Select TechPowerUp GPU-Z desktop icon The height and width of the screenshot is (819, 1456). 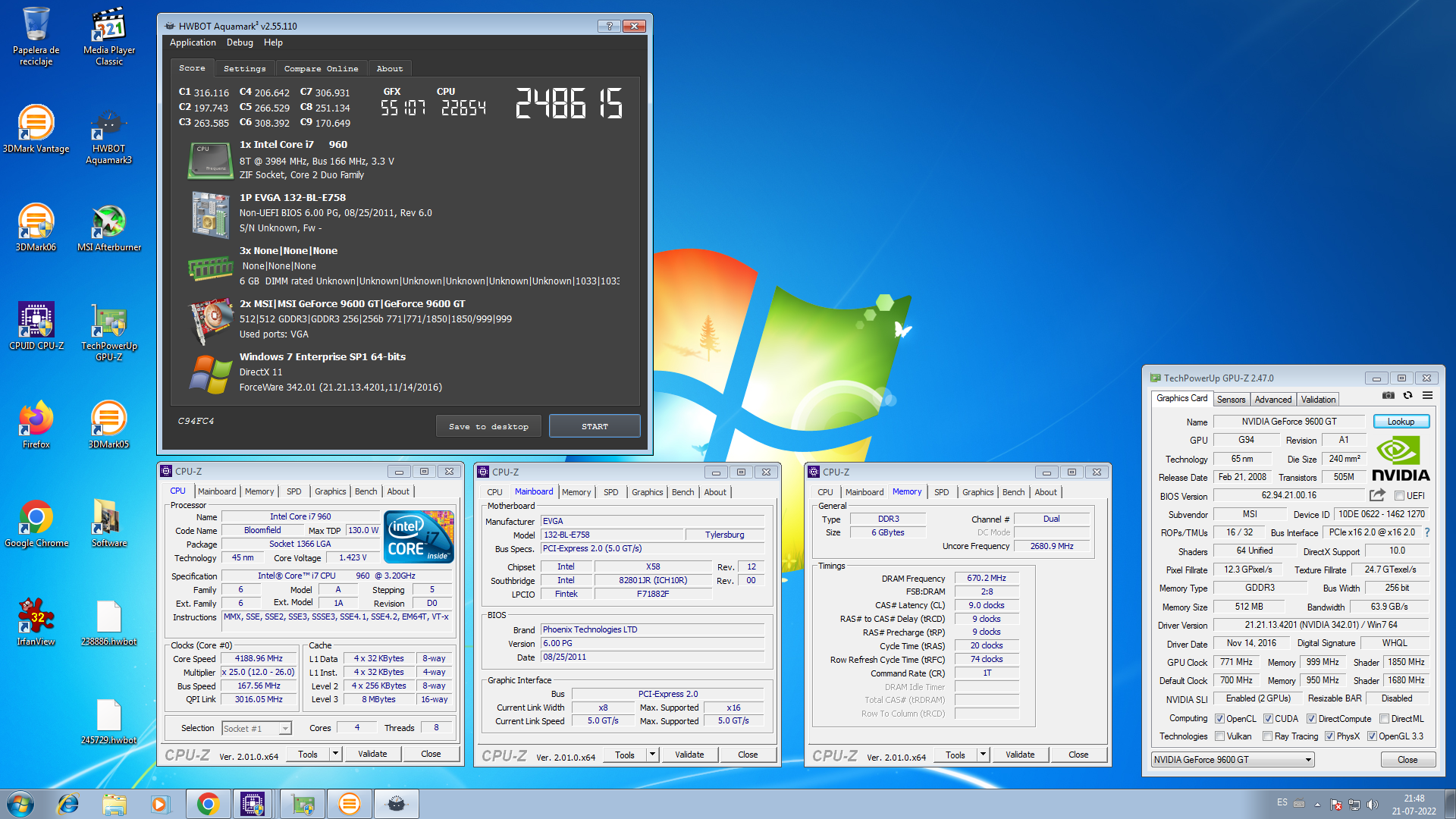(x=108, y=331)
